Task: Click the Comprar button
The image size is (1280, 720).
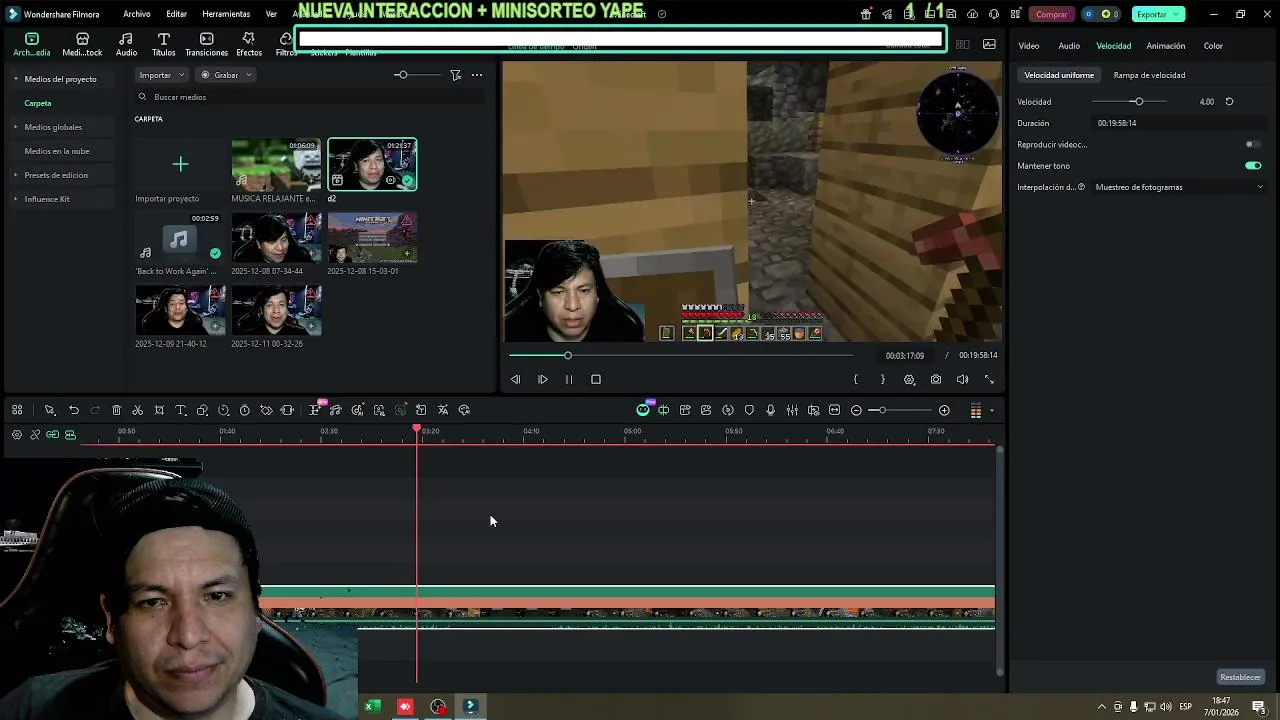Action: point(1051,14)
